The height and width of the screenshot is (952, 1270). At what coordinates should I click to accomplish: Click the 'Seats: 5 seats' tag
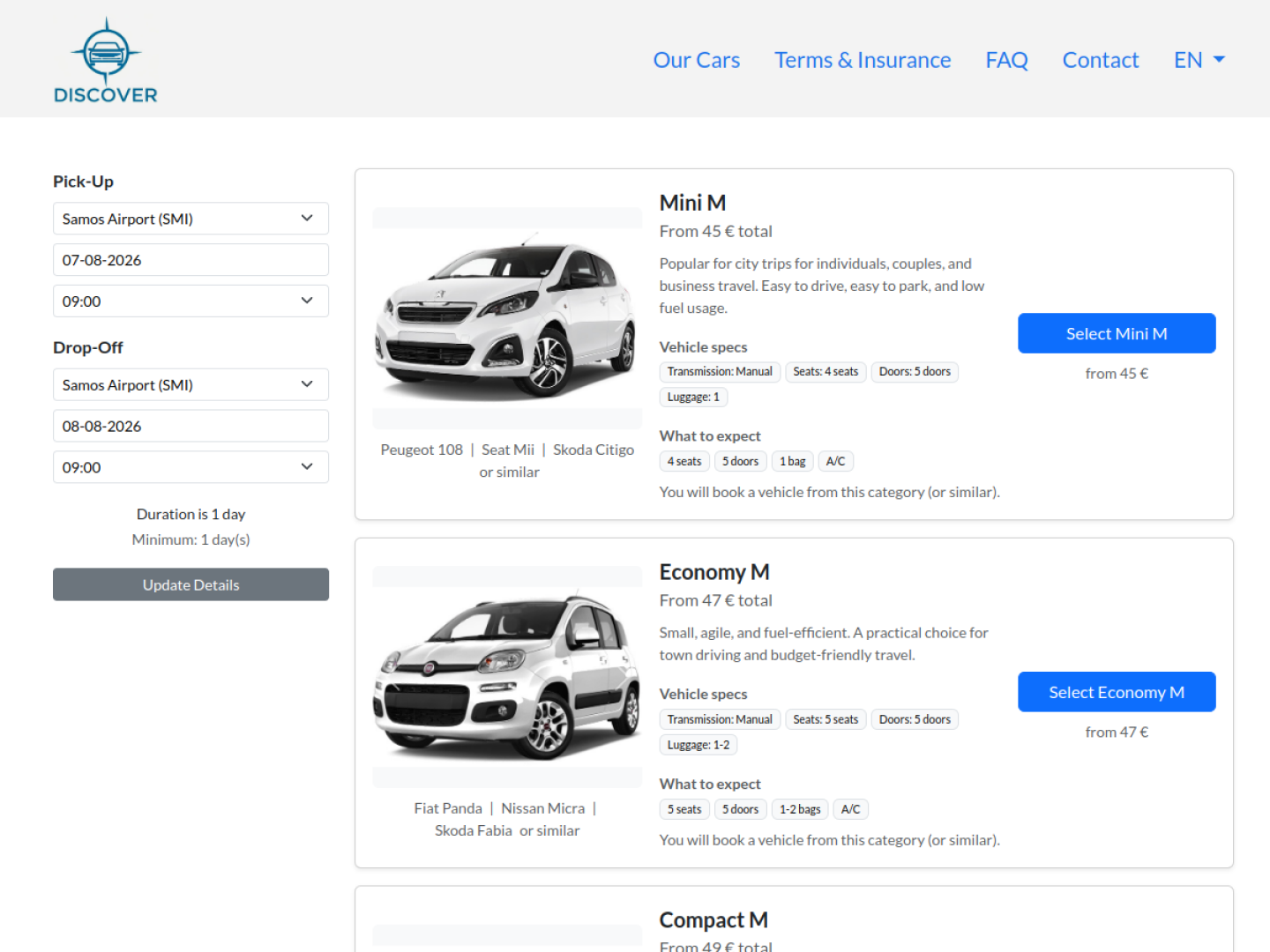click(x=825, y=720)
